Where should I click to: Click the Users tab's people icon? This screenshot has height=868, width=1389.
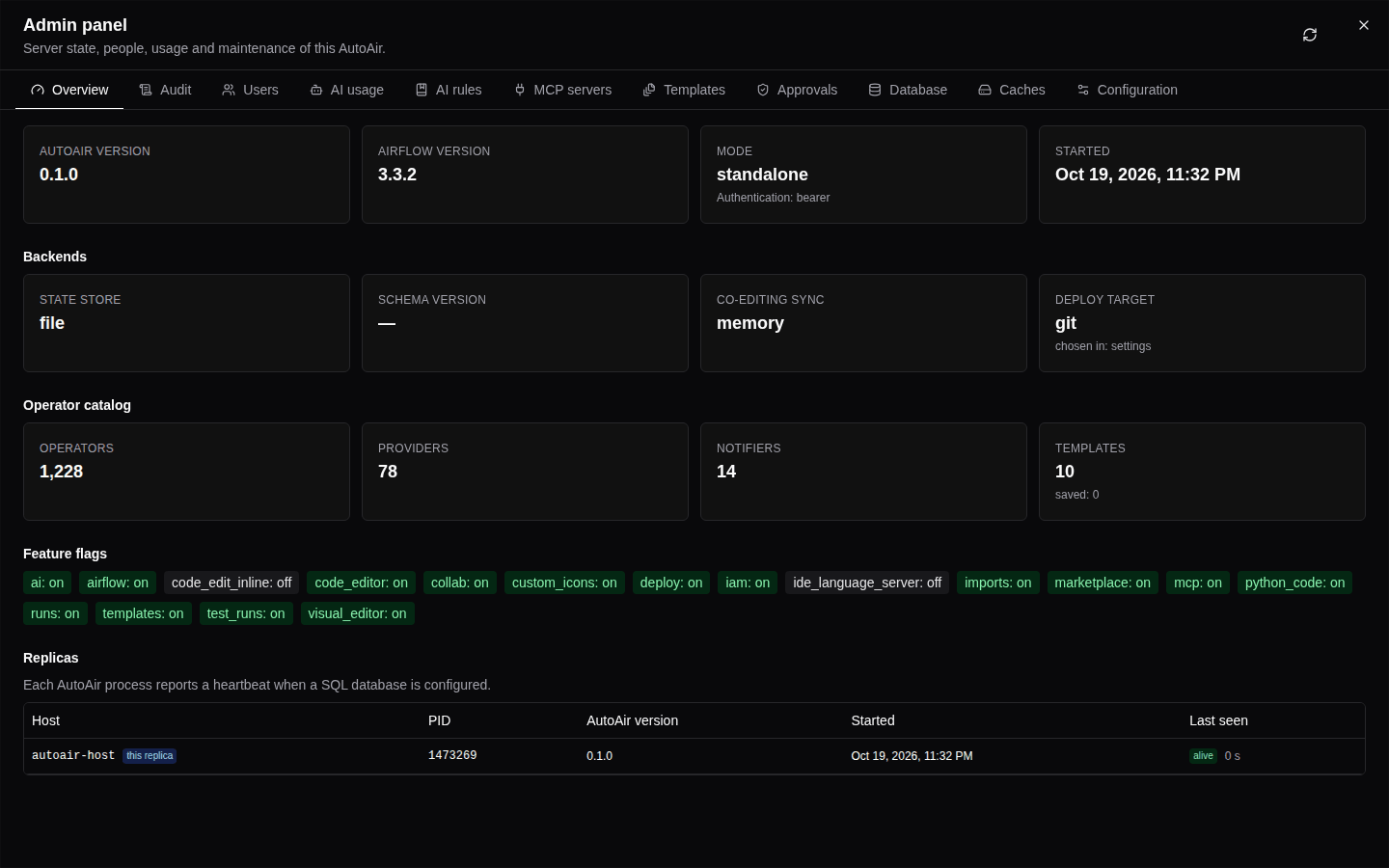pos(229,90)
